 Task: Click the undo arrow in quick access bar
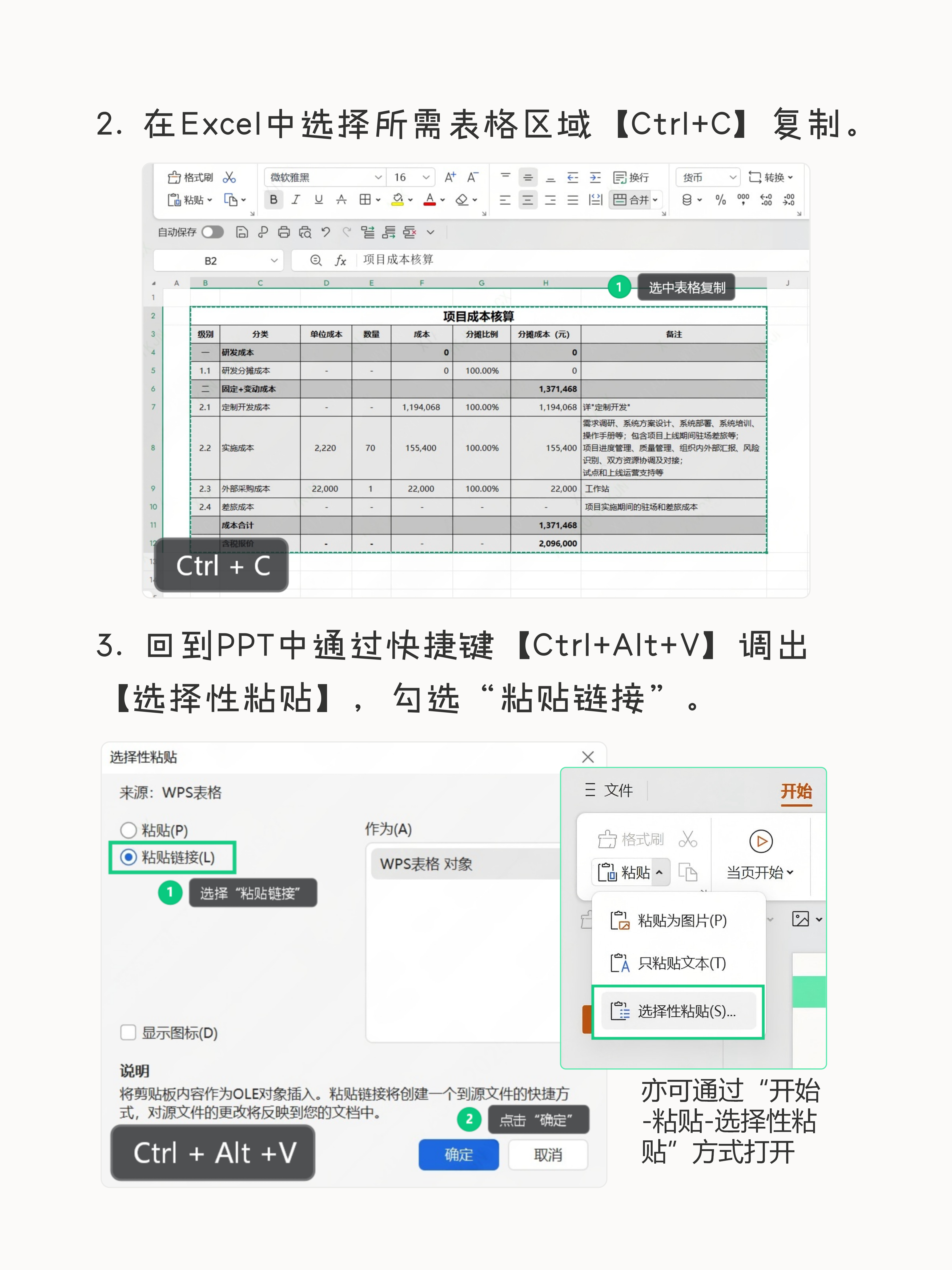click(x=326, y=232)
